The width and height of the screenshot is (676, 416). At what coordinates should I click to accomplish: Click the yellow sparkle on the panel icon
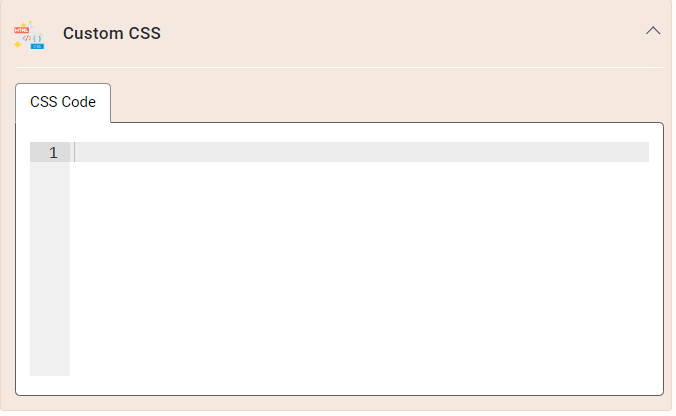(17, 44)
